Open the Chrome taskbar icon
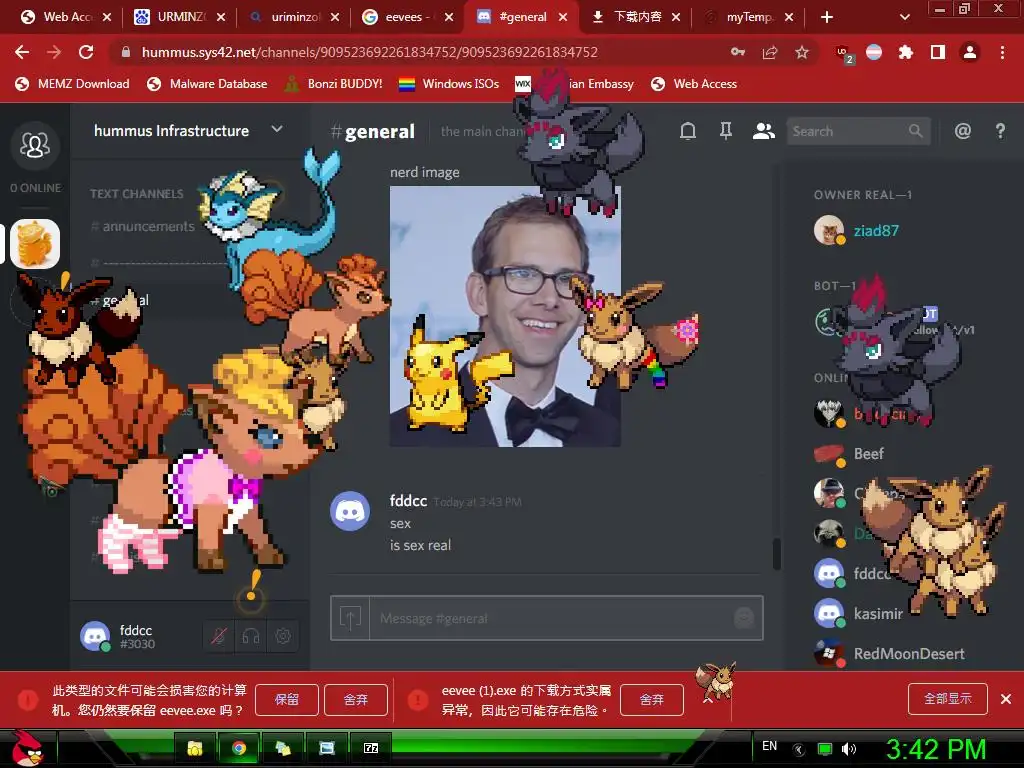The height and width of the screenshot is (768, 1024). click(x=239, y=748)
